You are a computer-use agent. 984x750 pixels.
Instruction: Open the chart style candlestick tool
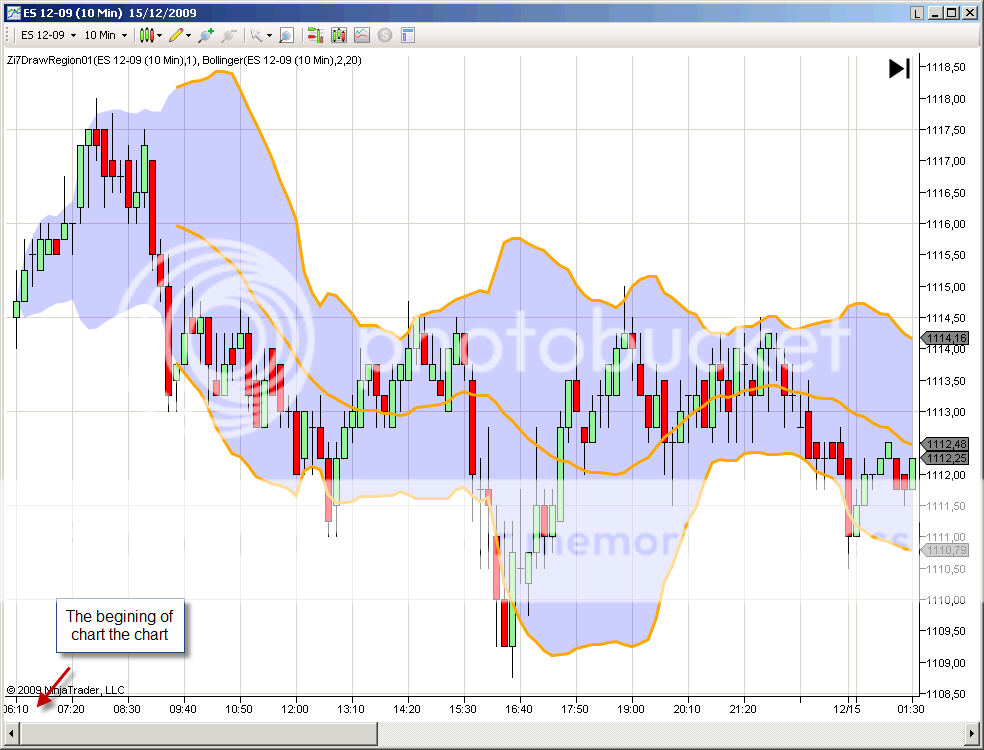[x=146, y=35]
